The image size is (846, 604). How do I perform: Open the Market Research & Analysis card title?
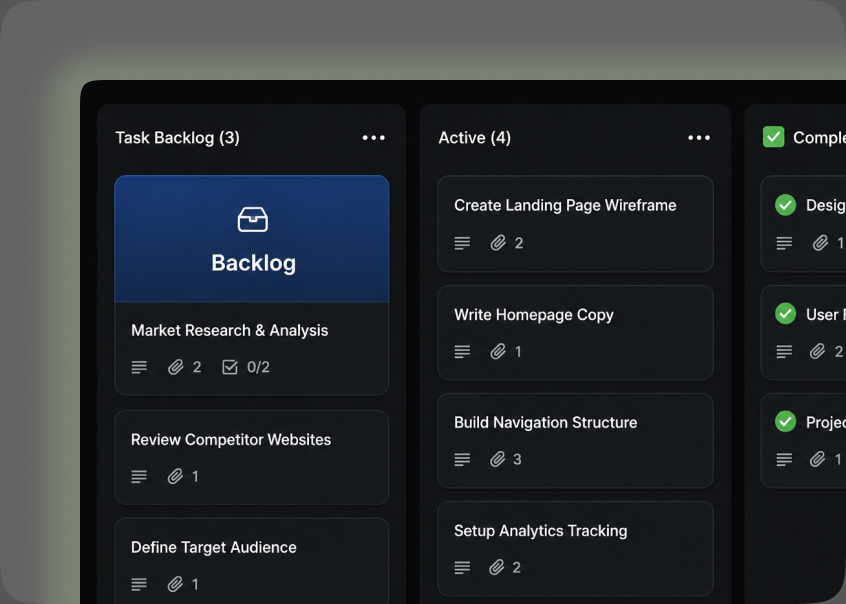point(229,330)
